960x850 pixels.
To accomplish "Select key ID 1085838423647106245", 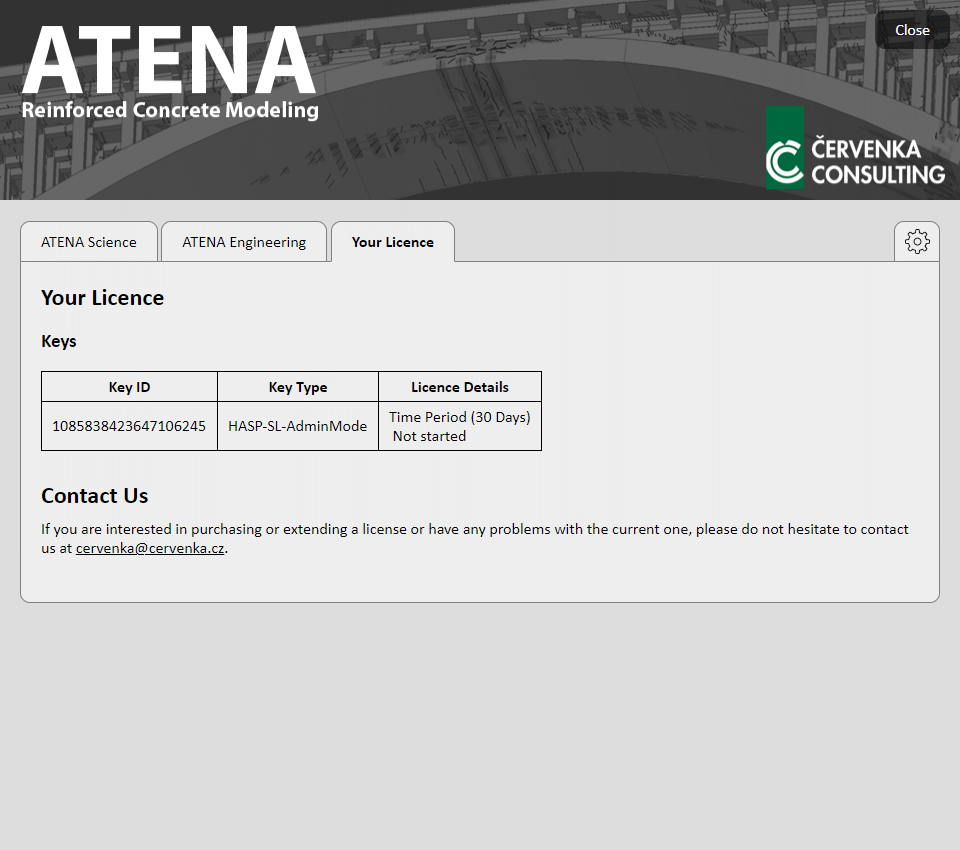I will point(129,426).
